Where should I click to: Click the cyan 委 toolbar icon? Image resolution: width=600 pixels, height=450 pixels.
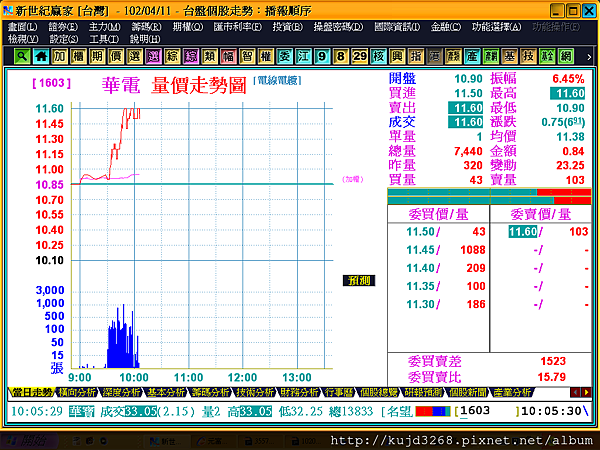(x=285, y=57)
